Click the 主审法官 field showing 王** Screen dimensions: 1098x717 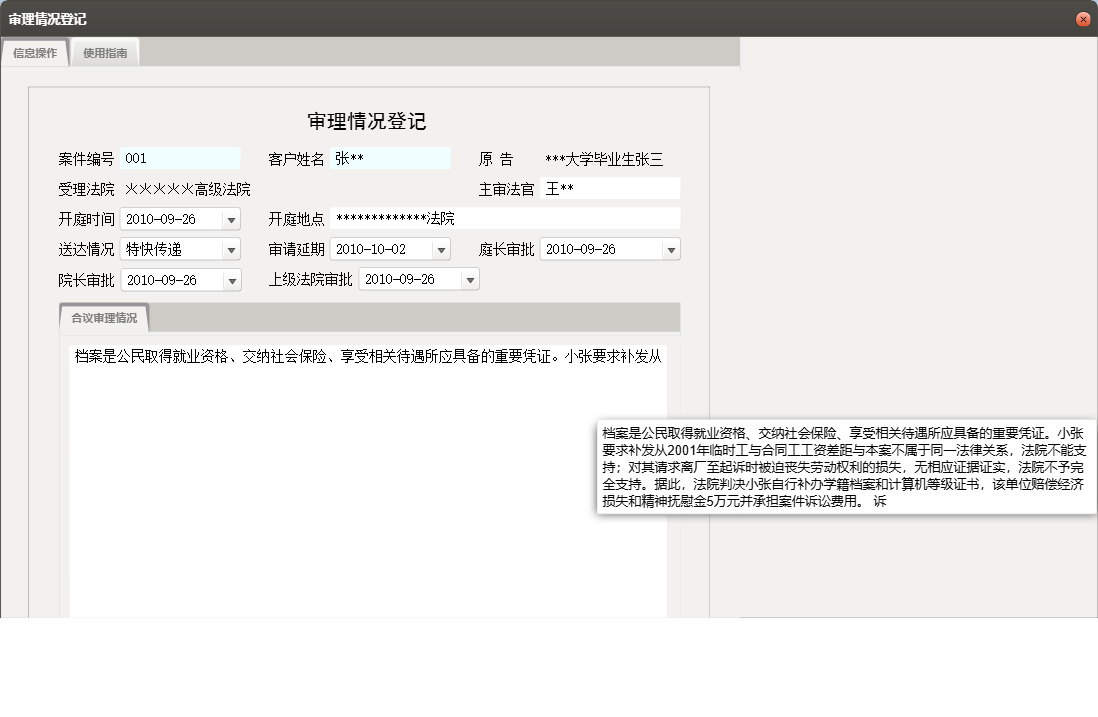(610, 188)
